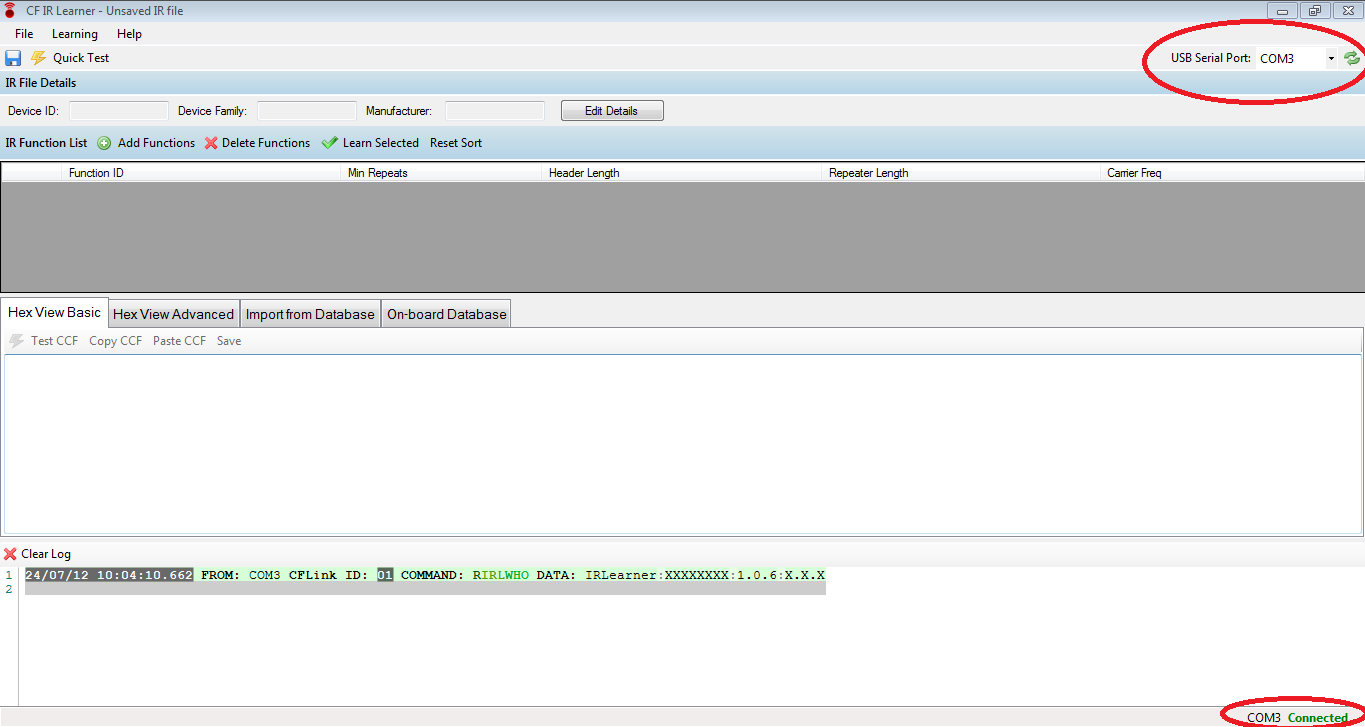Click Reset Sort in function list toolbar

click(x=455, y=143)
